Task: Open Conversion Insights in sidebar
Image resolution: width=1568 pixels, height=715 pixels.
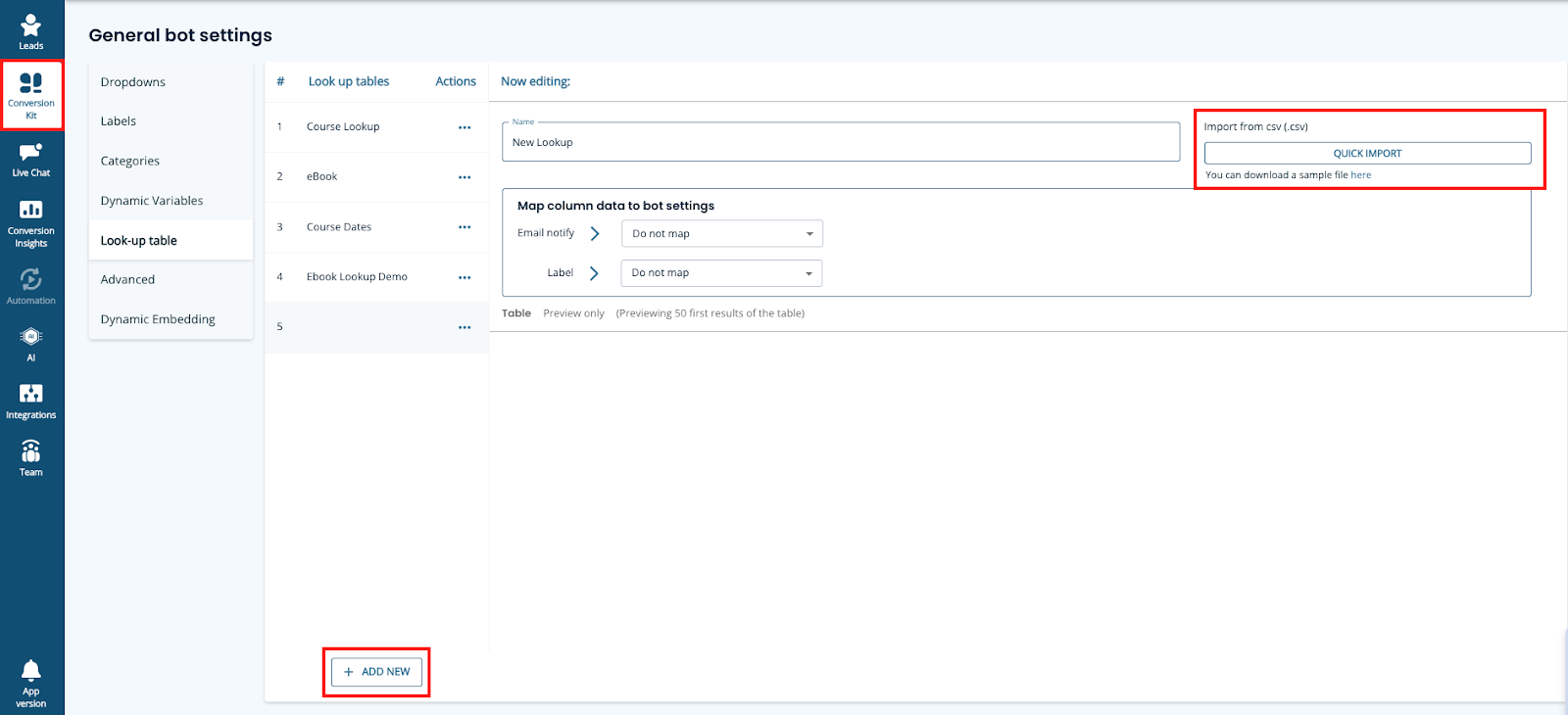Action: tap(31, 223)
